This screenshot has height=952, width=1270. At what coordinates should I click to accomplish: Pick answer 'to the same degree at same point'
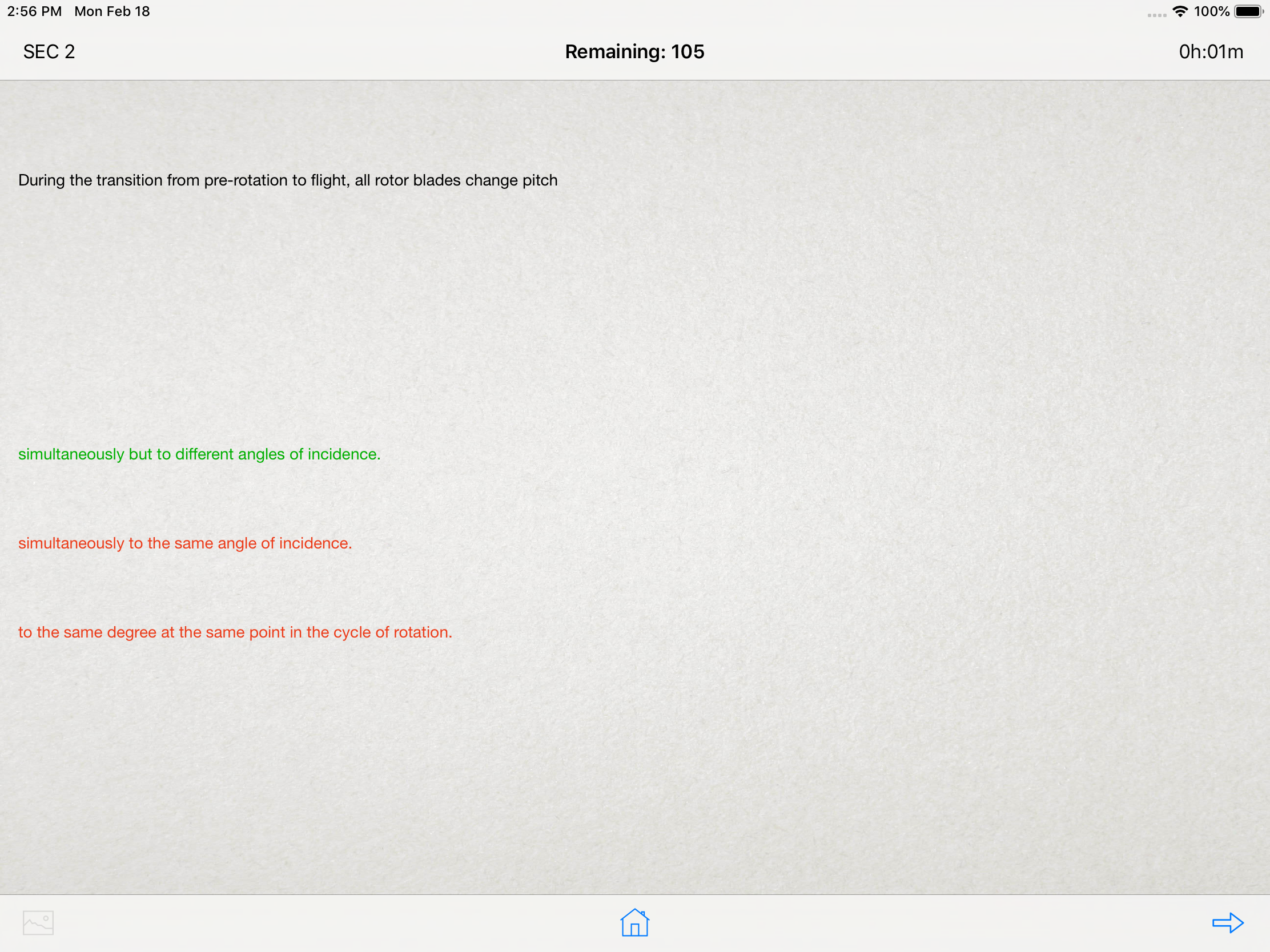[235, 632]
